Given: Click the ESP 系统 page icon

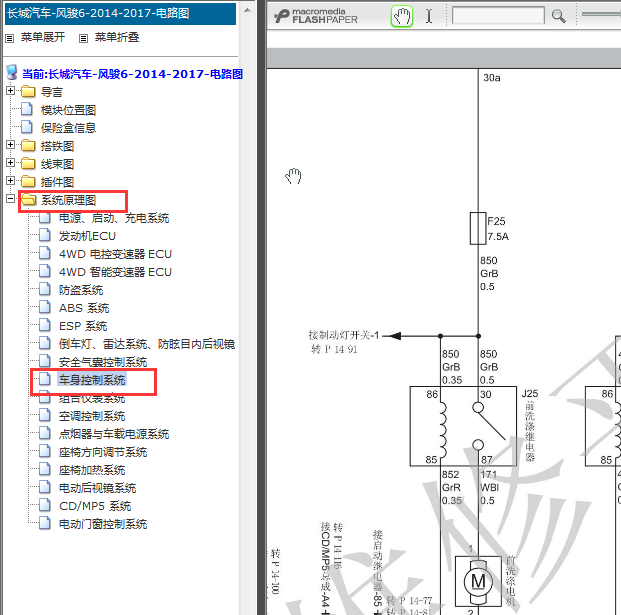Looking at the screenshot, I should [x=44, y=325].
